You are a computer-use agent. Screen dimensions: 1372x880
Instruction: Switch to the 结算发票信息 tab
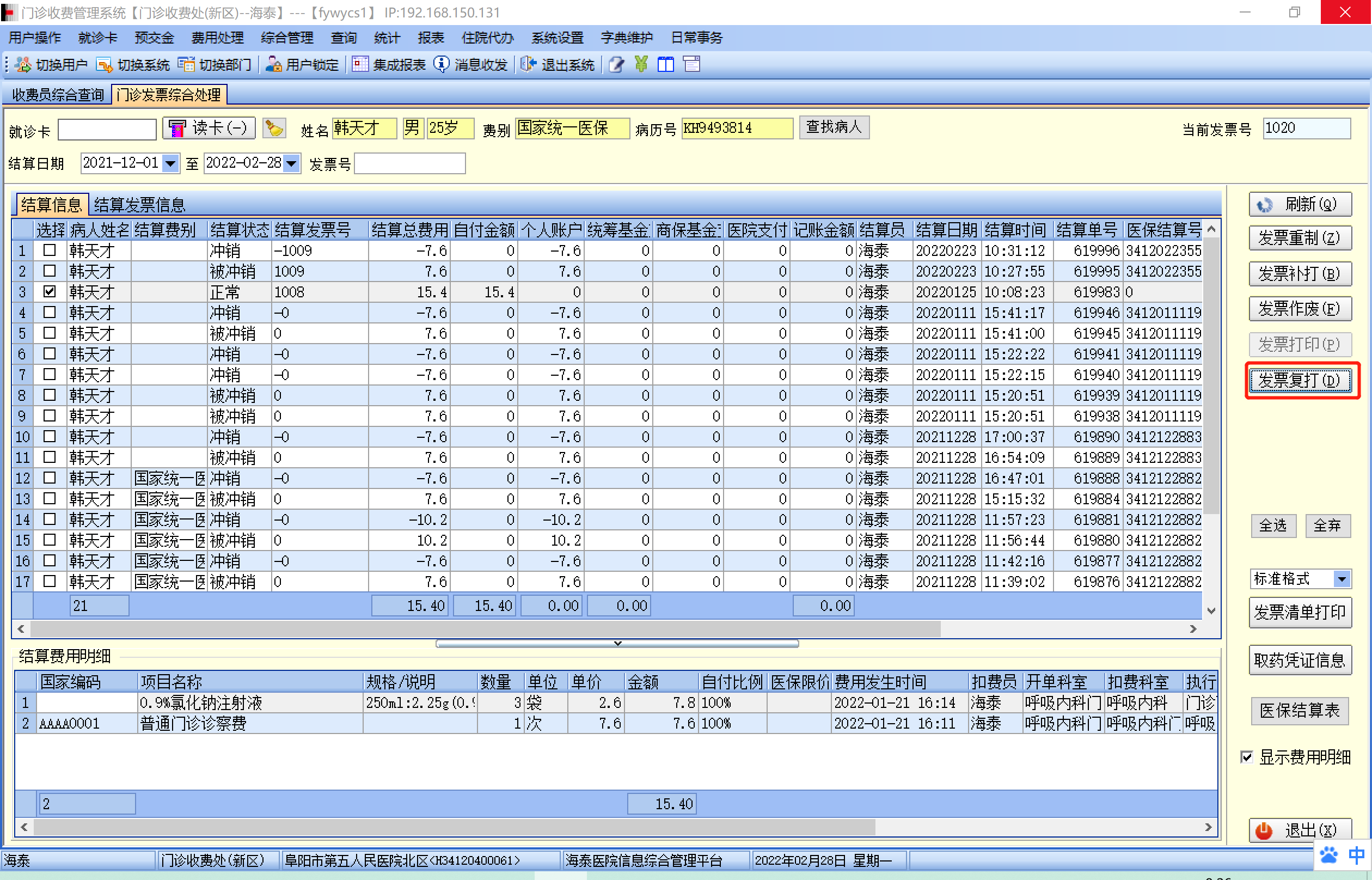pos(139,205)
